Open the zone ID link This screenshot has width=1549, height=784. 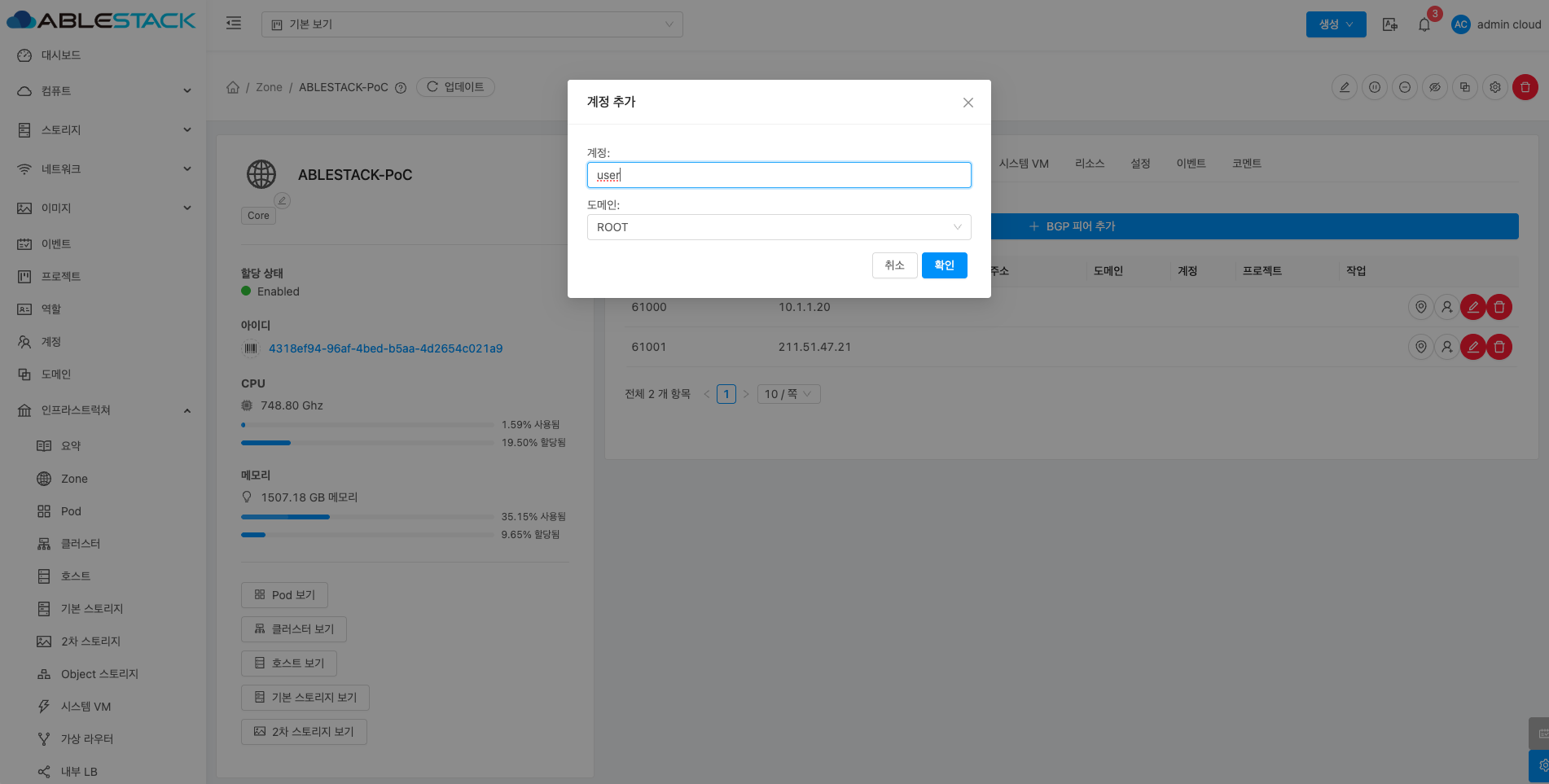pos(385,348)
